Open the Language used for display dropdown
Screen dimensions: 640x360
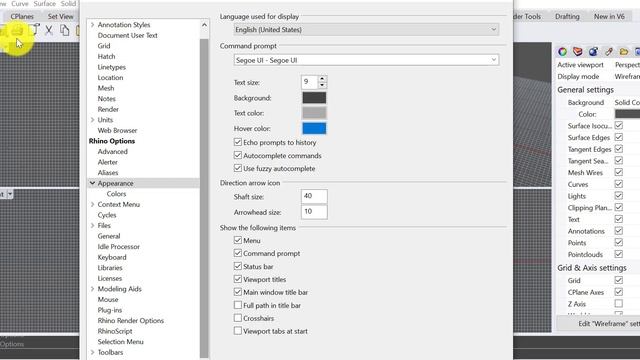[366, 29]
